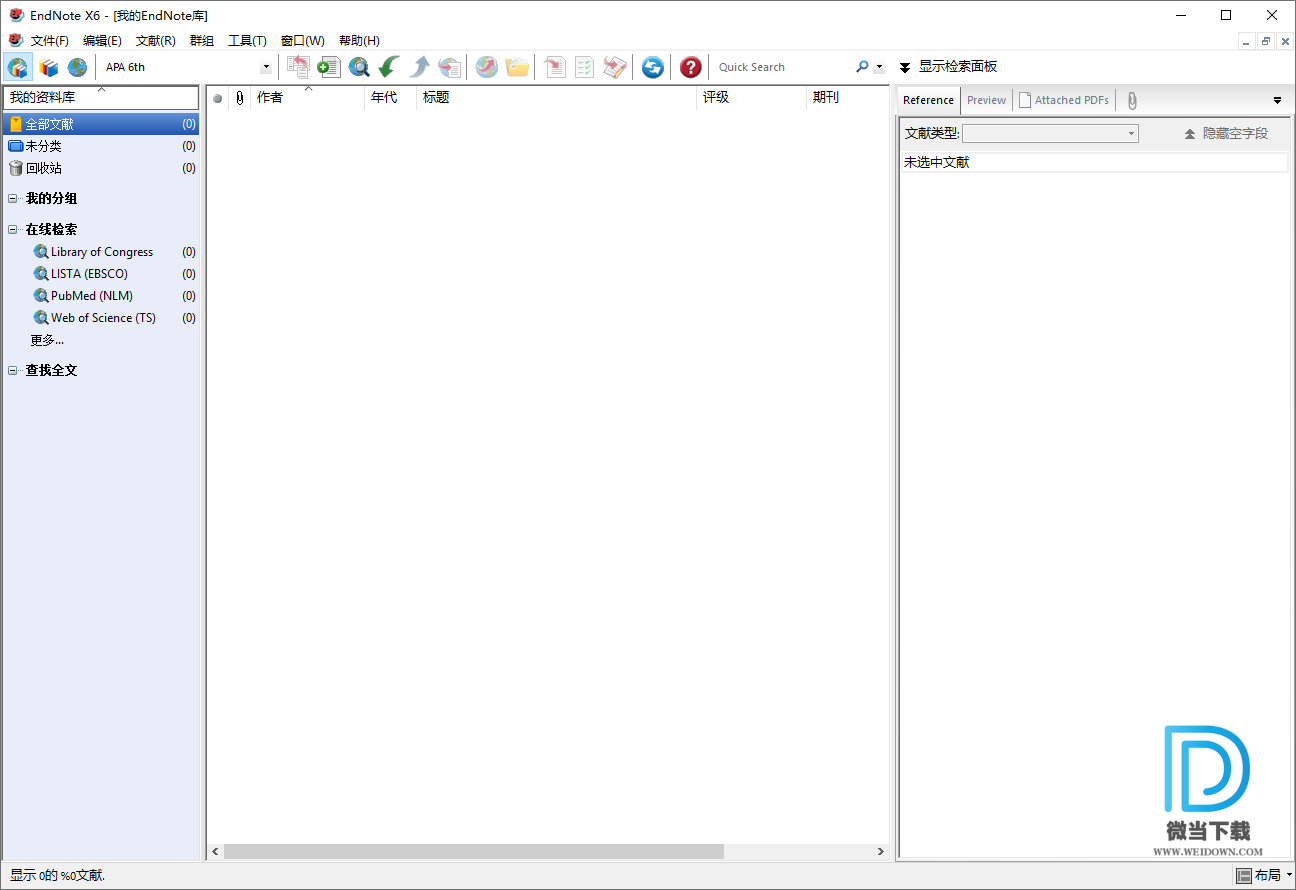
Task: Click 更多... under online search
Action: coord(47,340)
